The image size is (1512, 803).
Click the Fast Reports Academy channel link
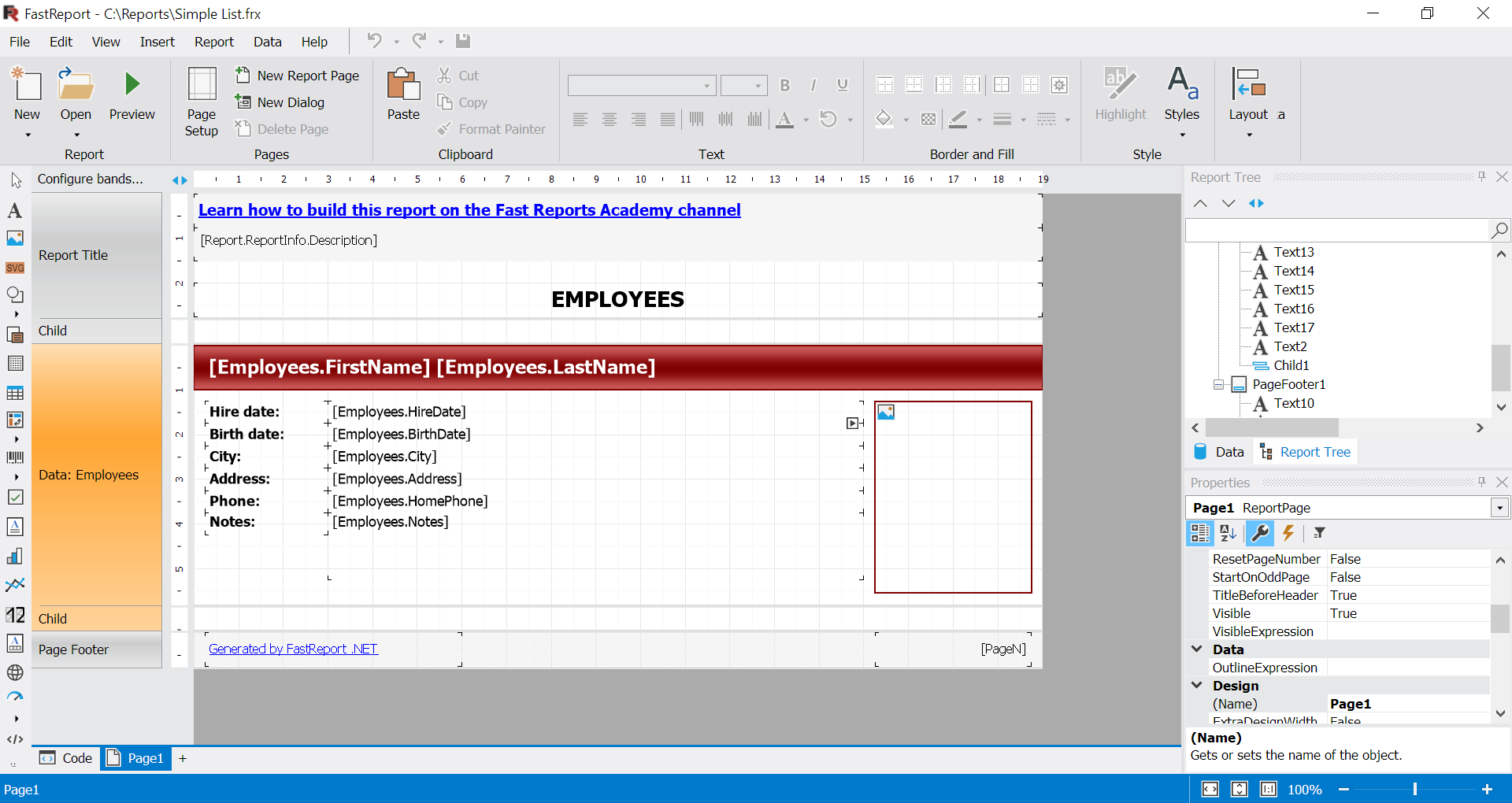[469, 210]
